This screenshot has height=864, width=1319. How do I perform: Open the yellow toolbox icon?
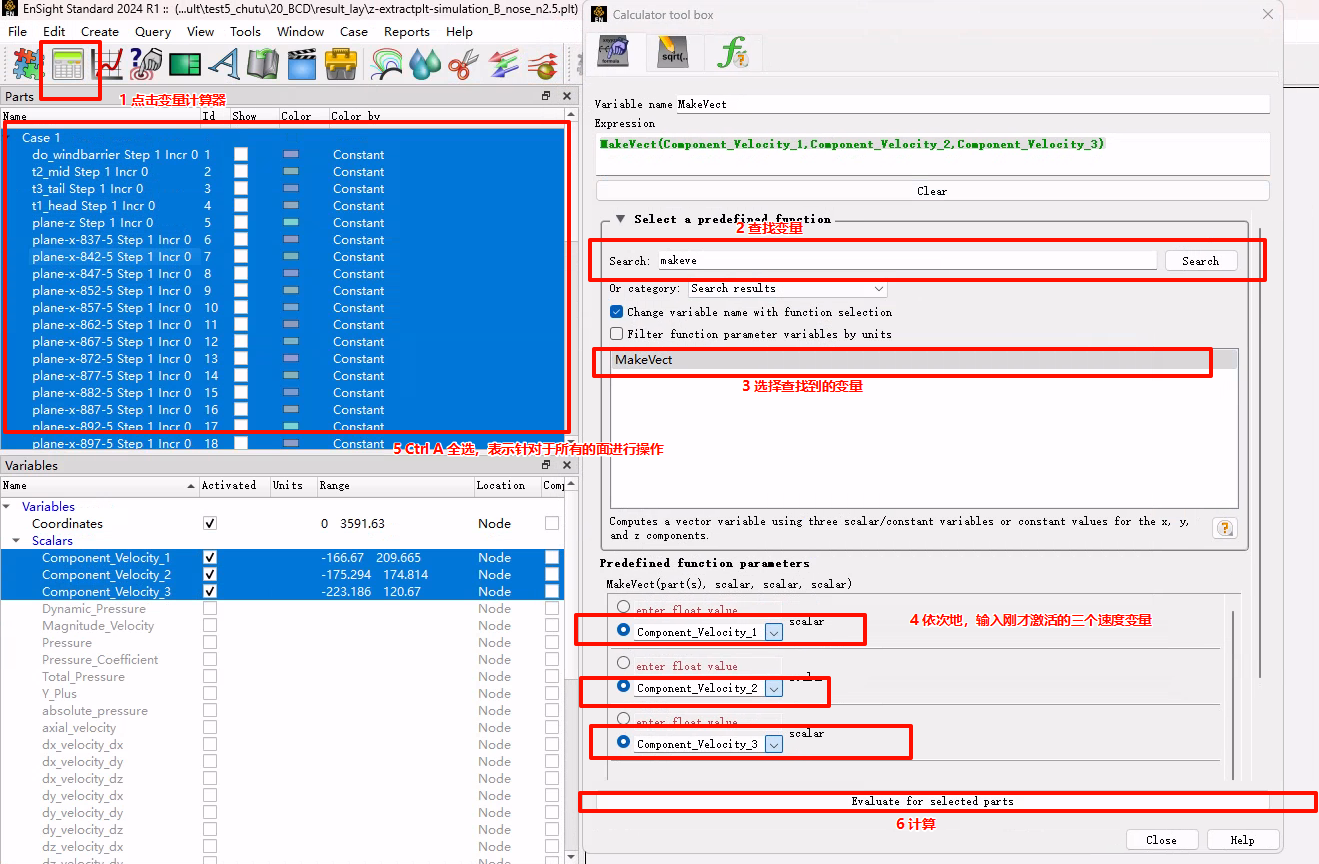coord(341,65)
